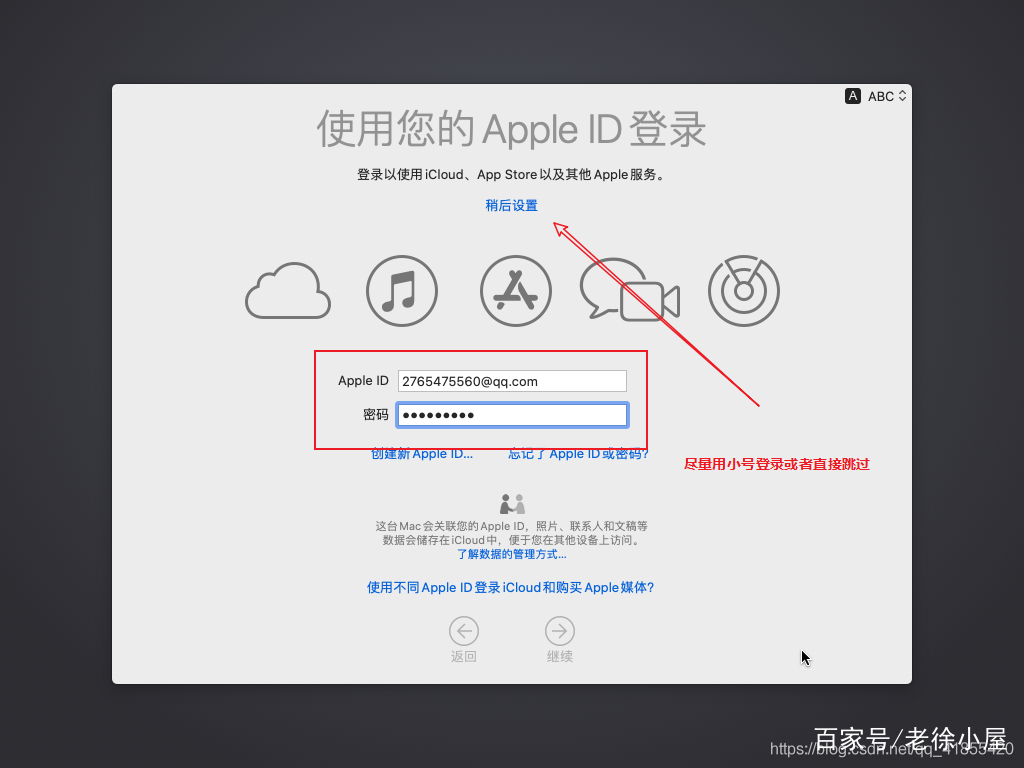This screenshot has height=768, width=1024.
Task: Click the handshake privacy icon
Action: (x=513, y=504)
